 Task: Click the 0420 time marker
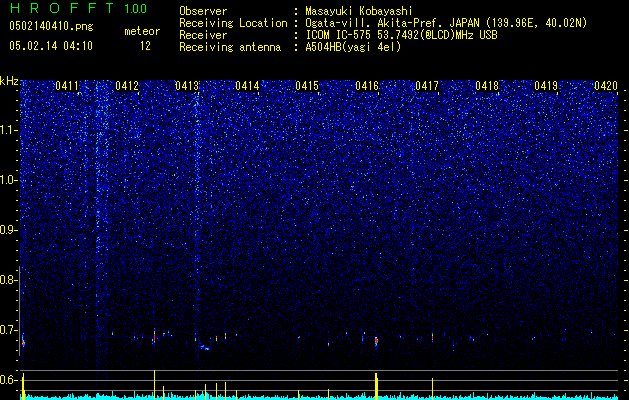(606, 86)
